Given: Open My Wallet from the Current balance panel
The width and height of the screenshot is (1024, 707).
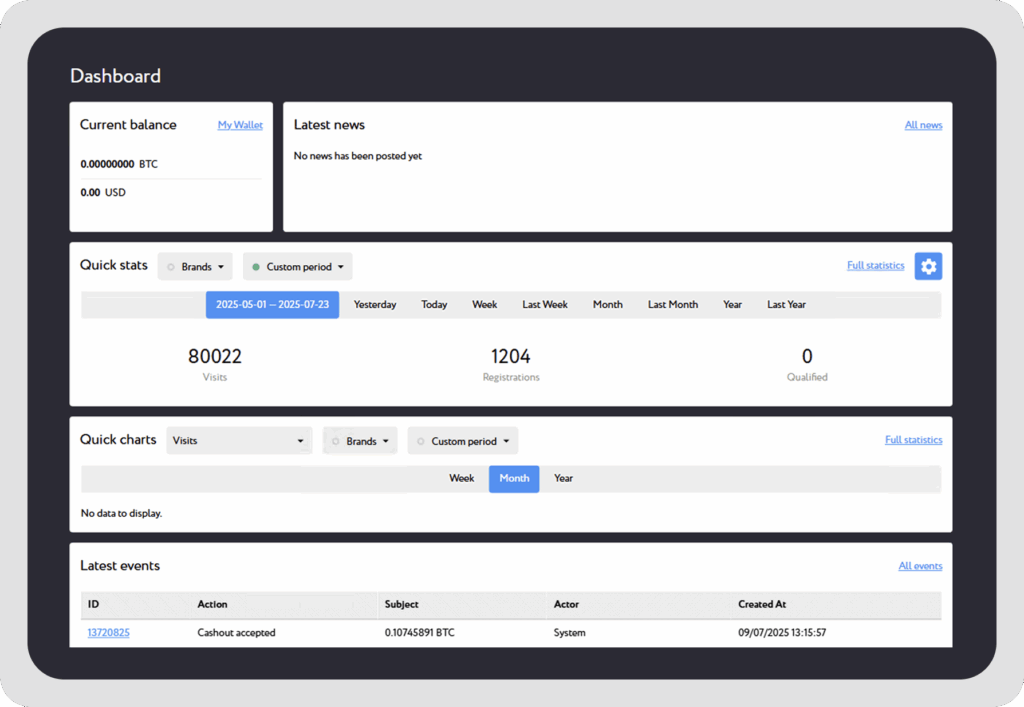Looking at the screenshot, I should [x=240, y=124].
